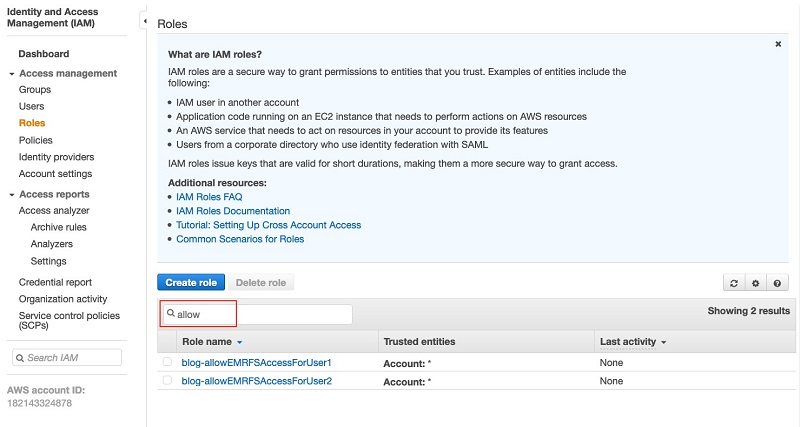Click 'Account: *' in the User1 row
This screenshot has height=427, width=800.
coord(407,363)
